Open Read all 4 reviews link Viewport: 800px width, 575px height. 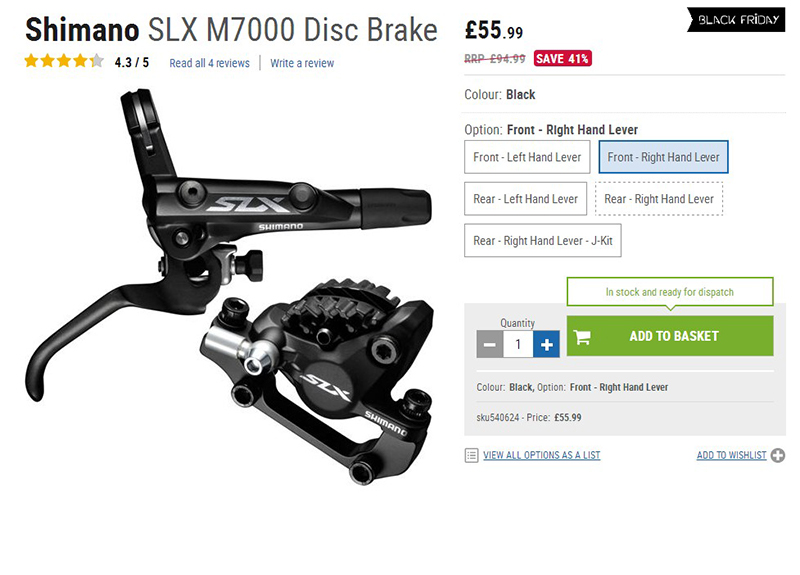coord(210,63)
